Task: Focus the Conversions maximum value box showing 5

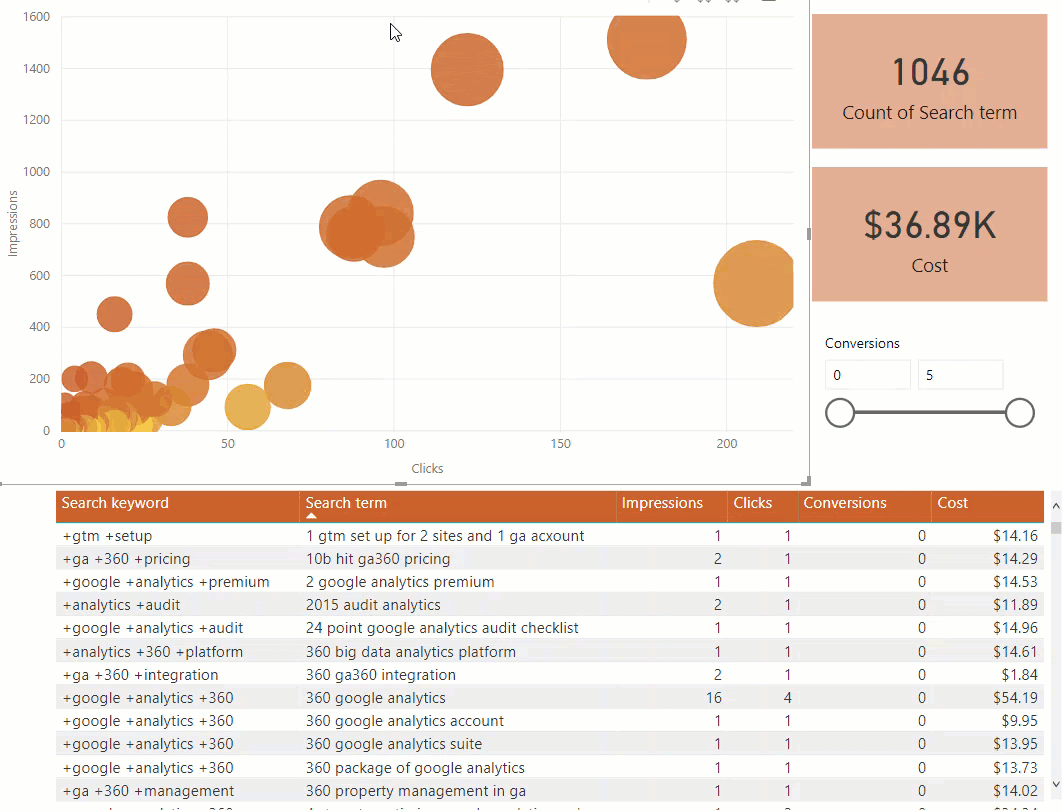Action: tap(959, 375)
